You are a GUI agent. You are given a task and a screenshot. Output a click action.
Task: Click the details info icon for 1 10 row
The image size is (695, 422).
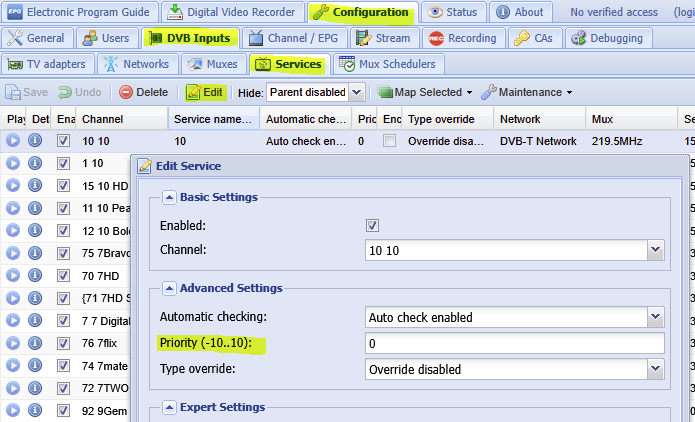tap(35, 162)
